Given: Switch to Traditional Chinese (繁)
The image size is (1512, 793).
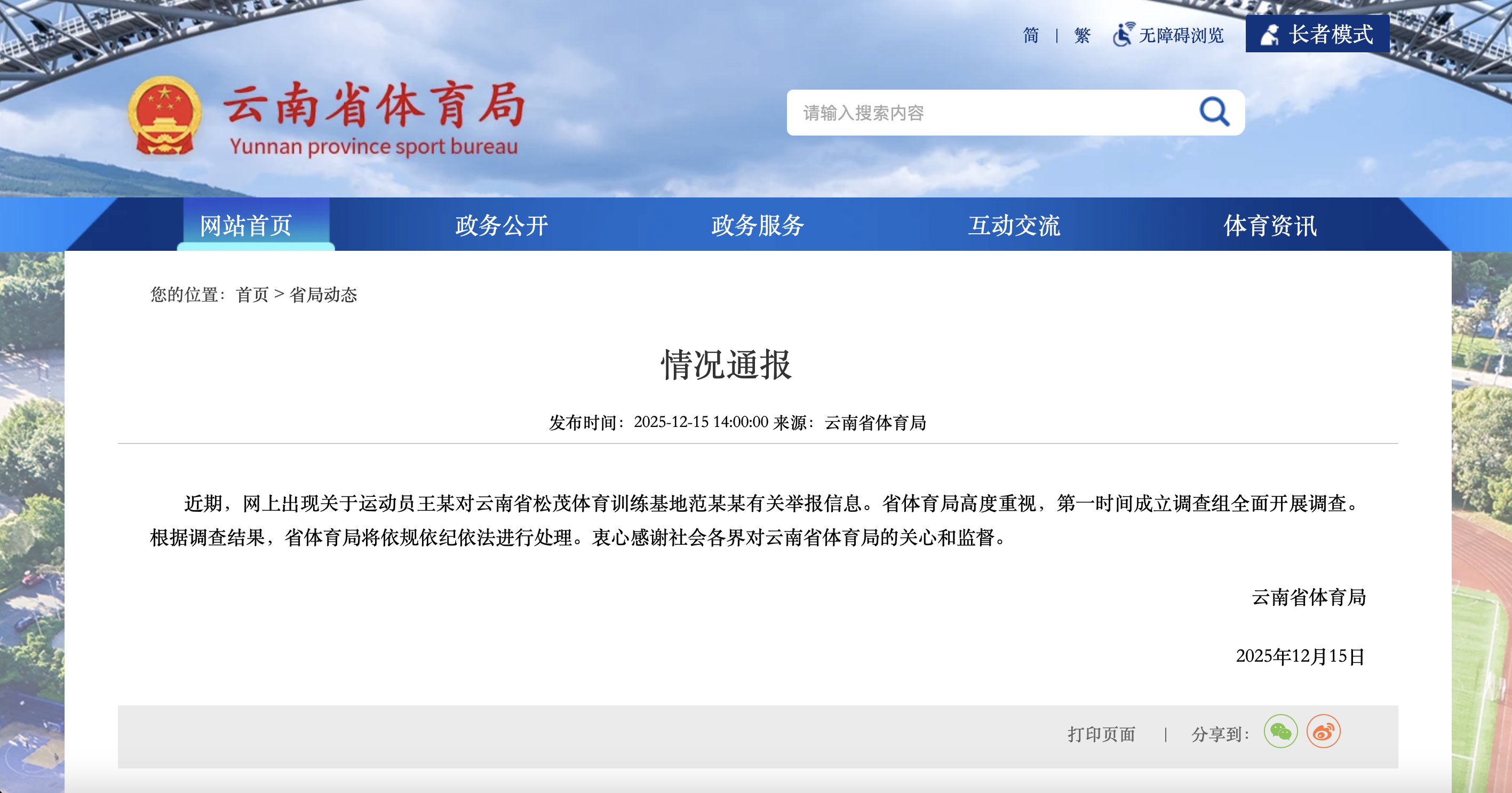Looking at the screenshot, I should pos(1082,35).
